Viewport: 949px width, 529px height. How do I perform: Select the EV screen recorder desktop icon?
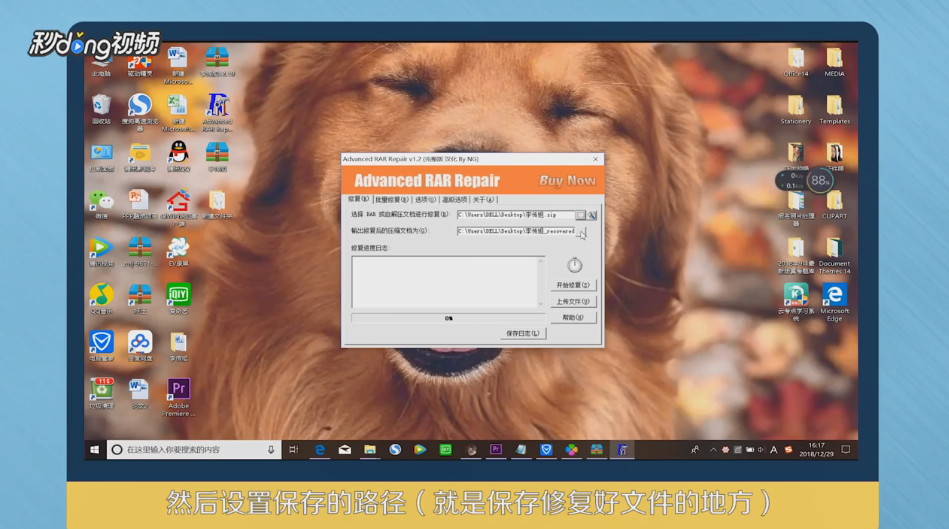178,251
